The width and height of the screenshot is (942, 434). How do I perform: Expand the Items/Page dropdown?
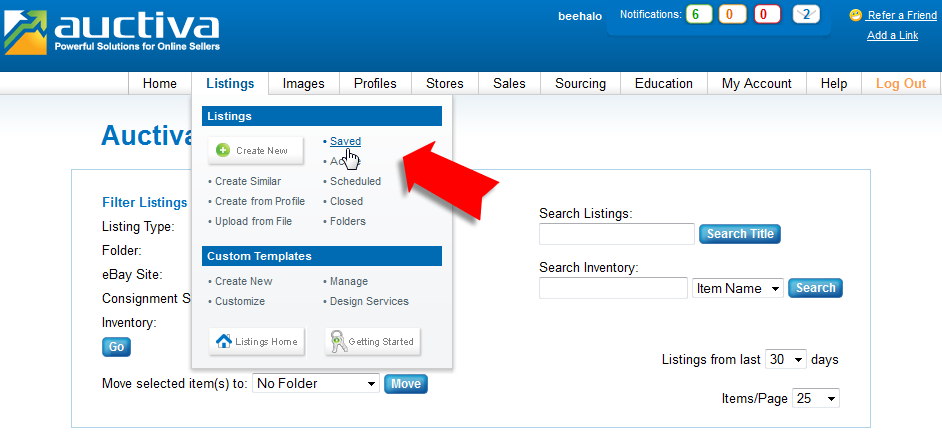click(815, 398)
